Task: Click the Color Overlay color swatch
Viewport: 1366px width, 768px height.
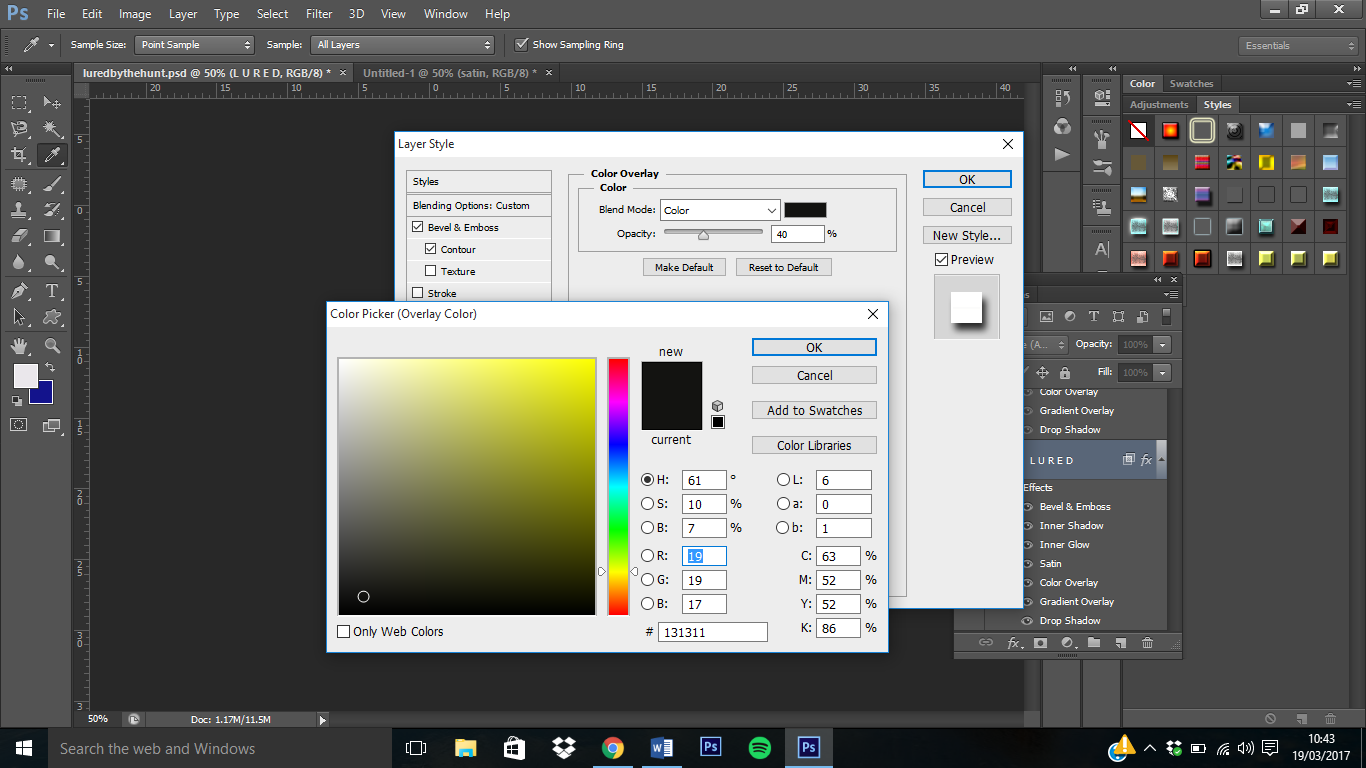Action: pos(805,210)
